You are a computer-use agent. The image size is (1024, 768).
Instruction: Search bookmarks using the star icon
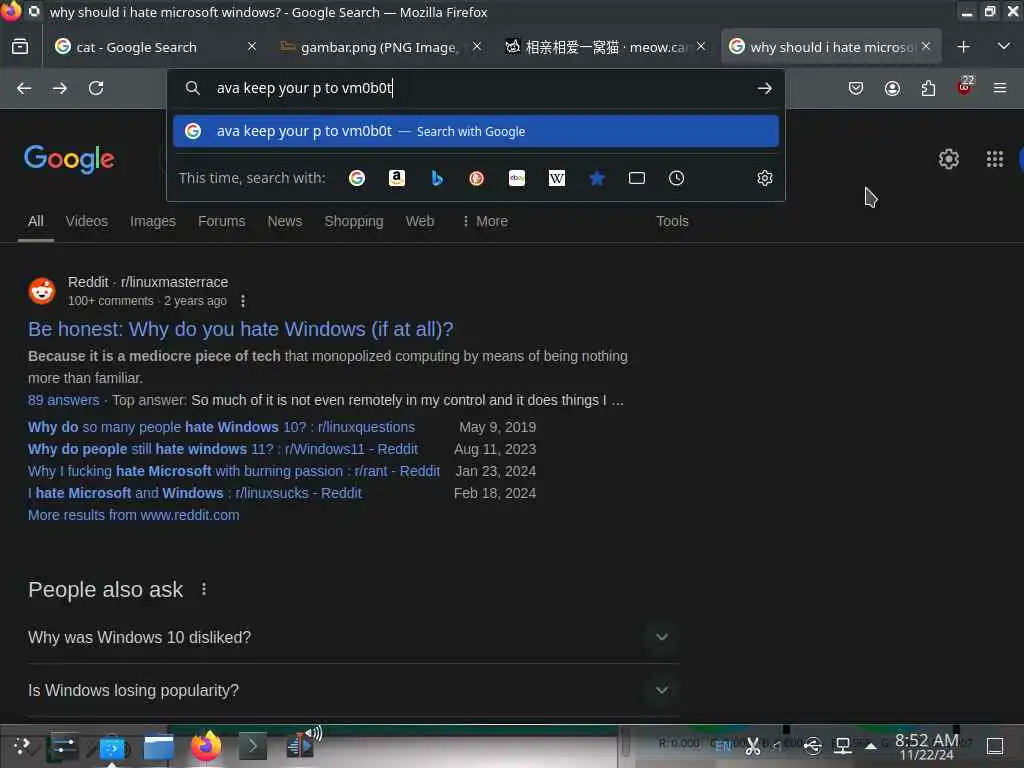pyautogui.click(x=597, y=178)
